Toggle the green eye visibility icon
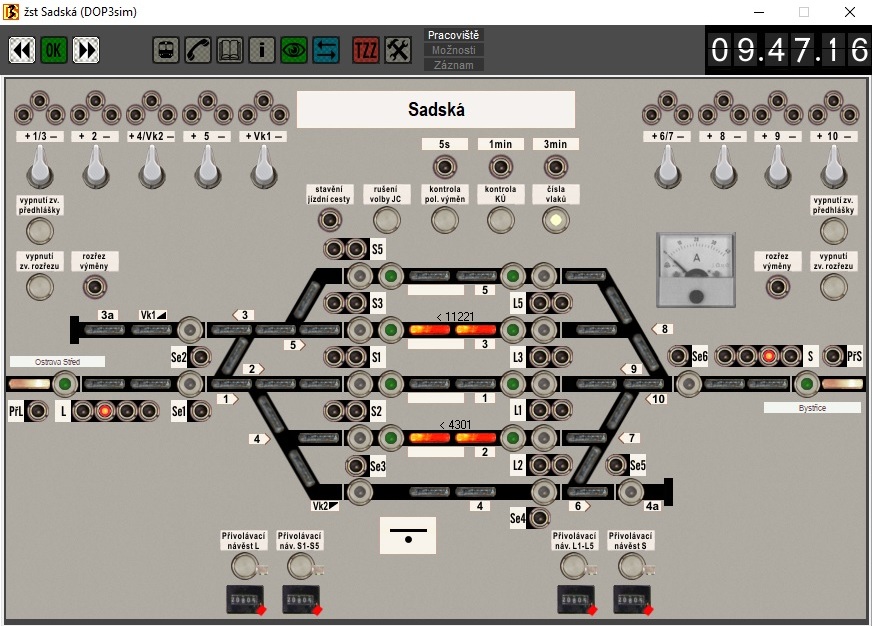 [294, 50]
